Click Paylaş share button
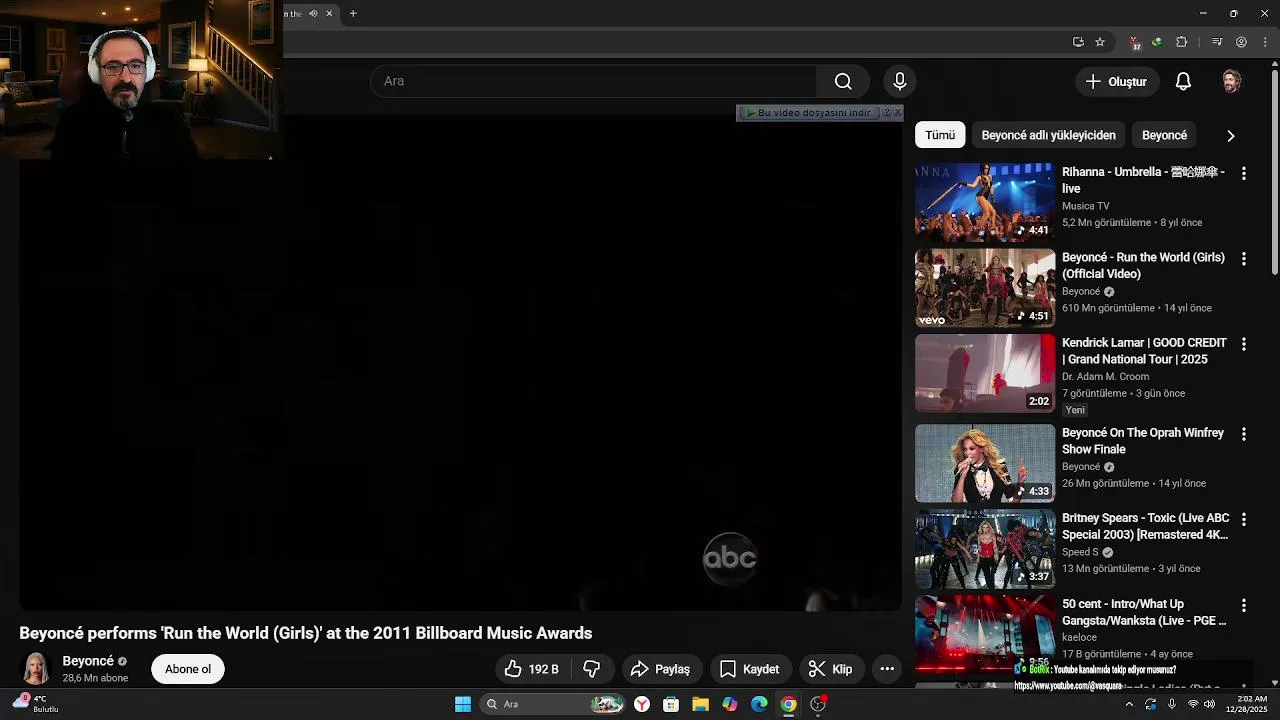Viewport: 1280px width, 720px height. 662,669
